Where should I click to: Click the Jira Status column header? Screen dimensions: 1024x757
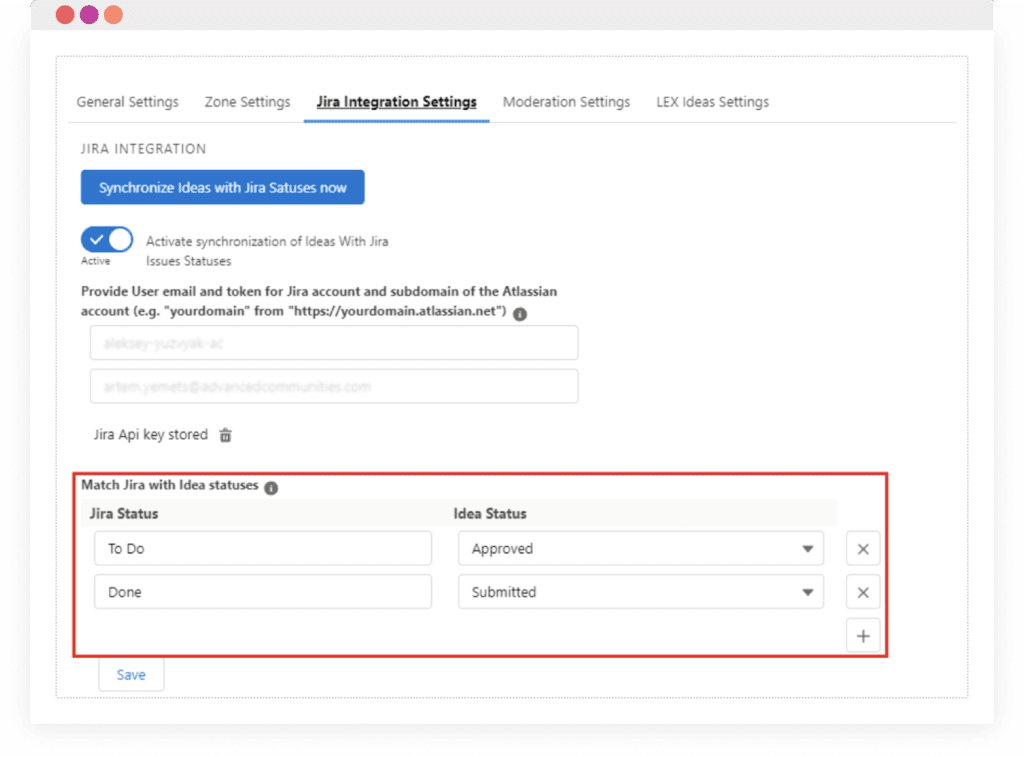point(124,513)
